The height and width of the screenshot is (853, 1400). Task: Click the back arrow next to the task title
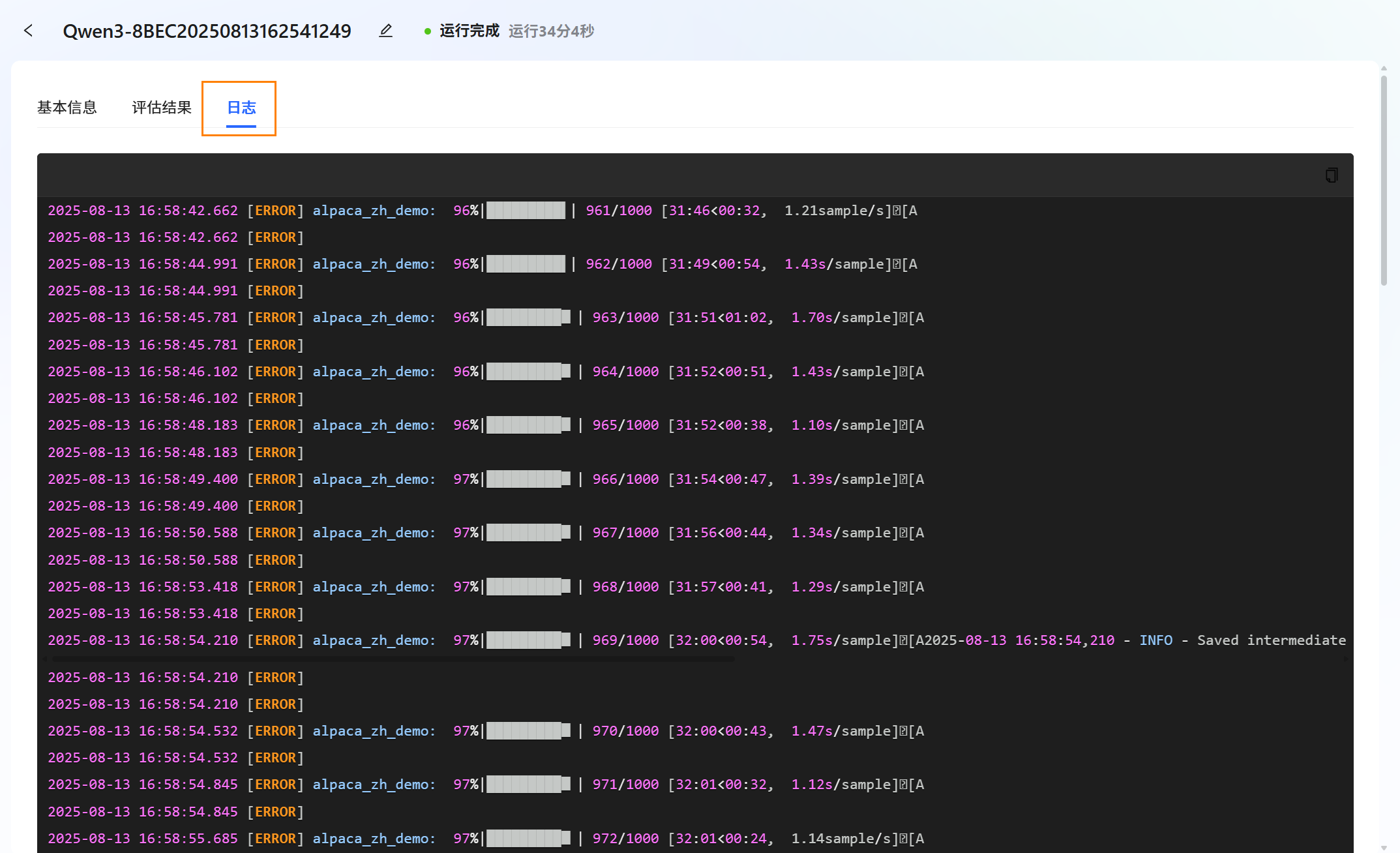coord(28,31)
